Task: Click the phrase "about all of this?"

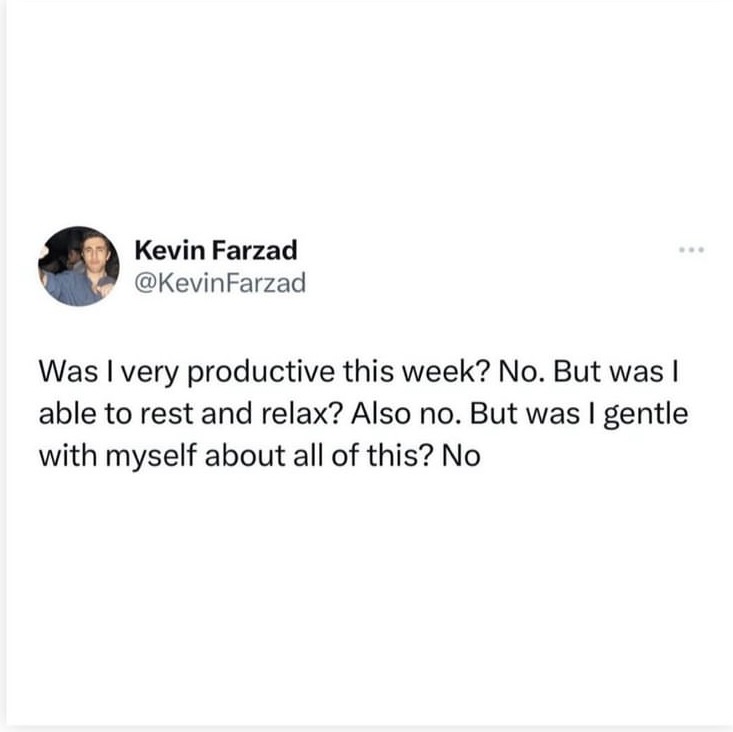Action: pyautogui.click(x=318, y=456)
